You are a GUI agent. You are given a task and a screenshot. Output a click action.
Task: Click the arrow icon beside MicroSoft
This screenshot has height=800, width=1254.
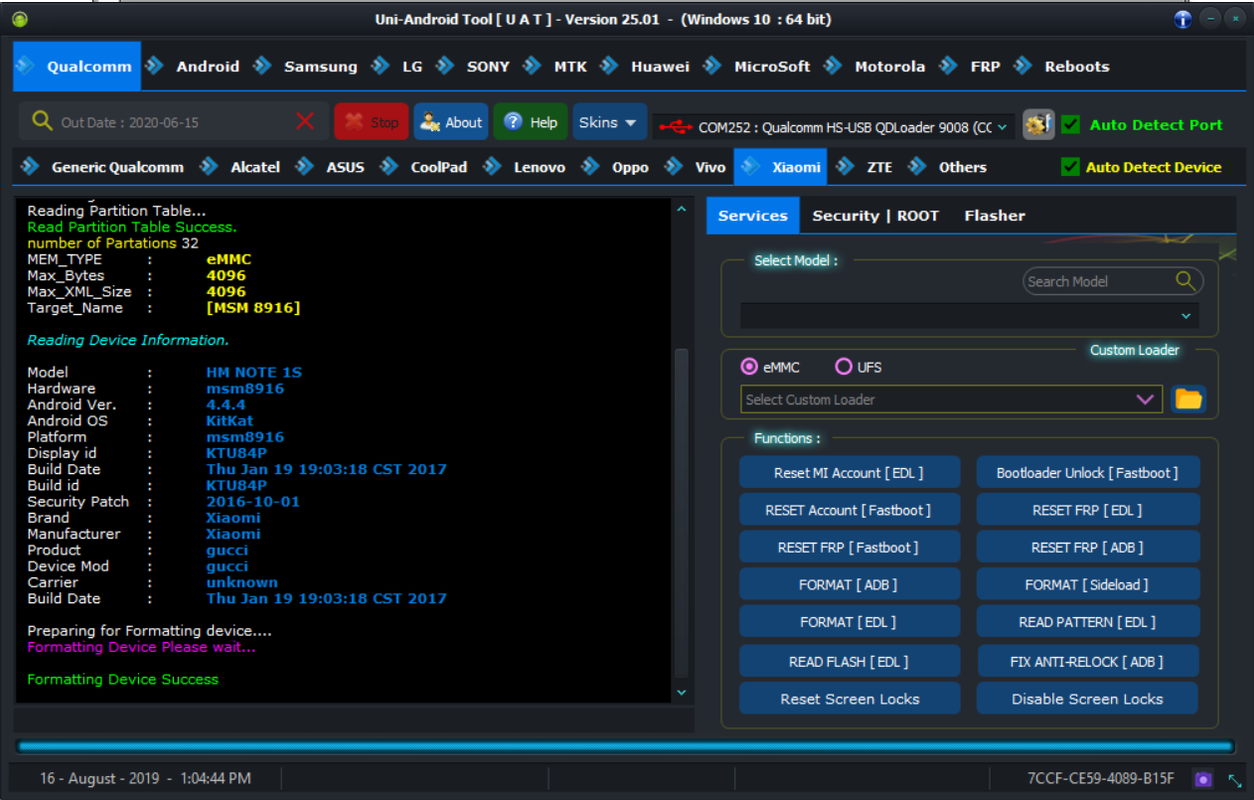713,66
